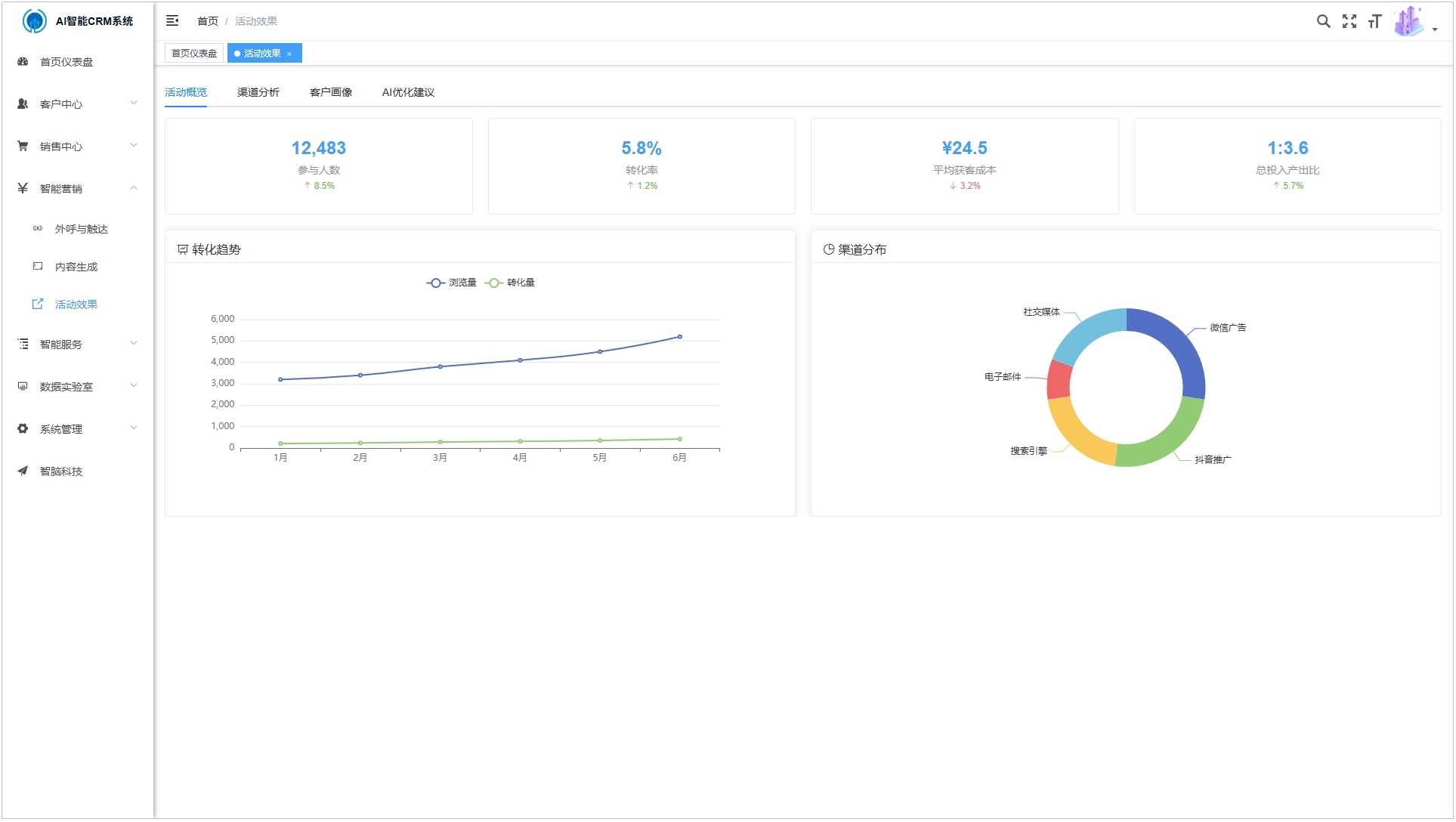Image resolution: width=1456 pixels, height=822 pixels.
Task: Switch to the 渠道分析 tab
Action: (x=258, y=92)
